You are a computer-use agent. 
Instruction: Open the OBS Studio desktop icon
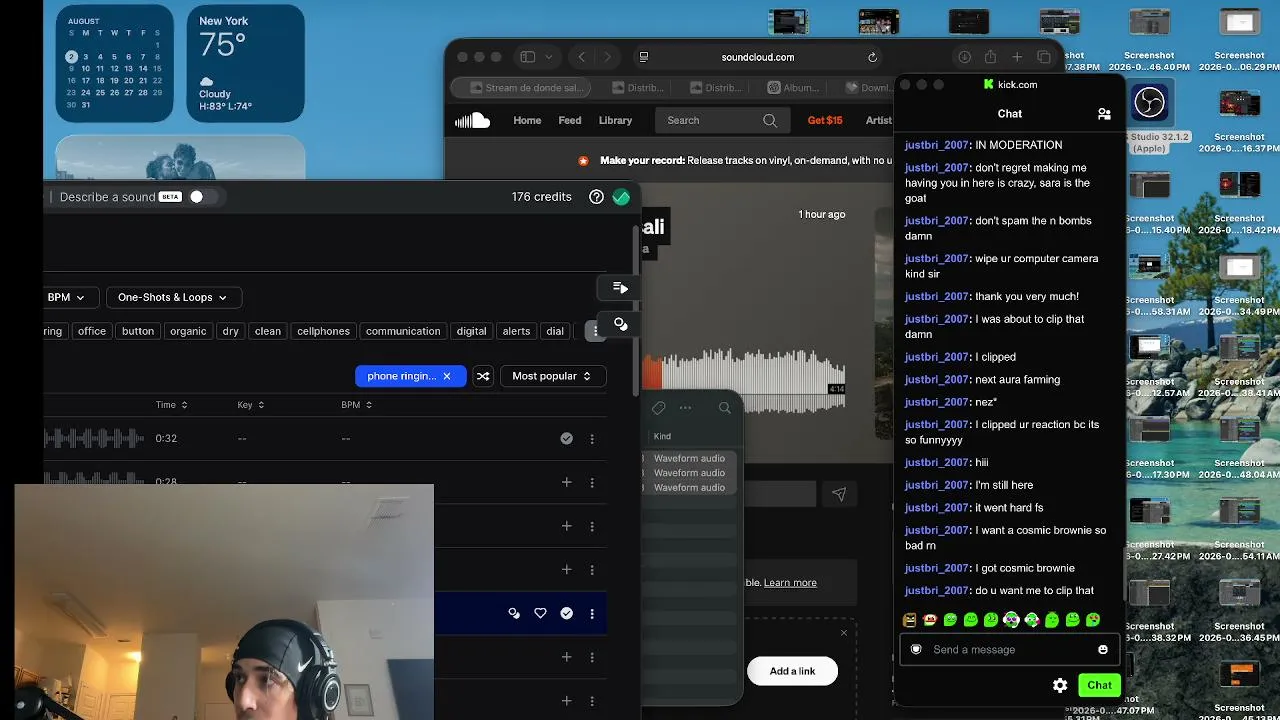coord(1149,103)
